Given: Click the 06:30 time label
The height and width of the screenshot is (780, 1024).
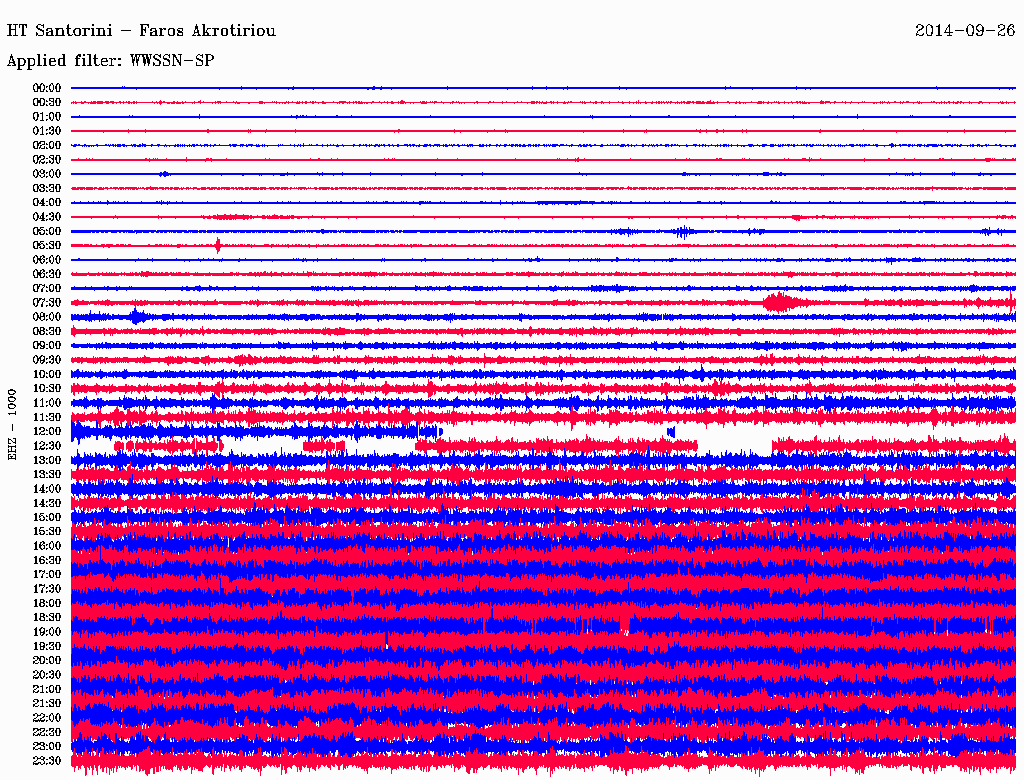Looking at the screenshot, I should click(x=46, y=274).
